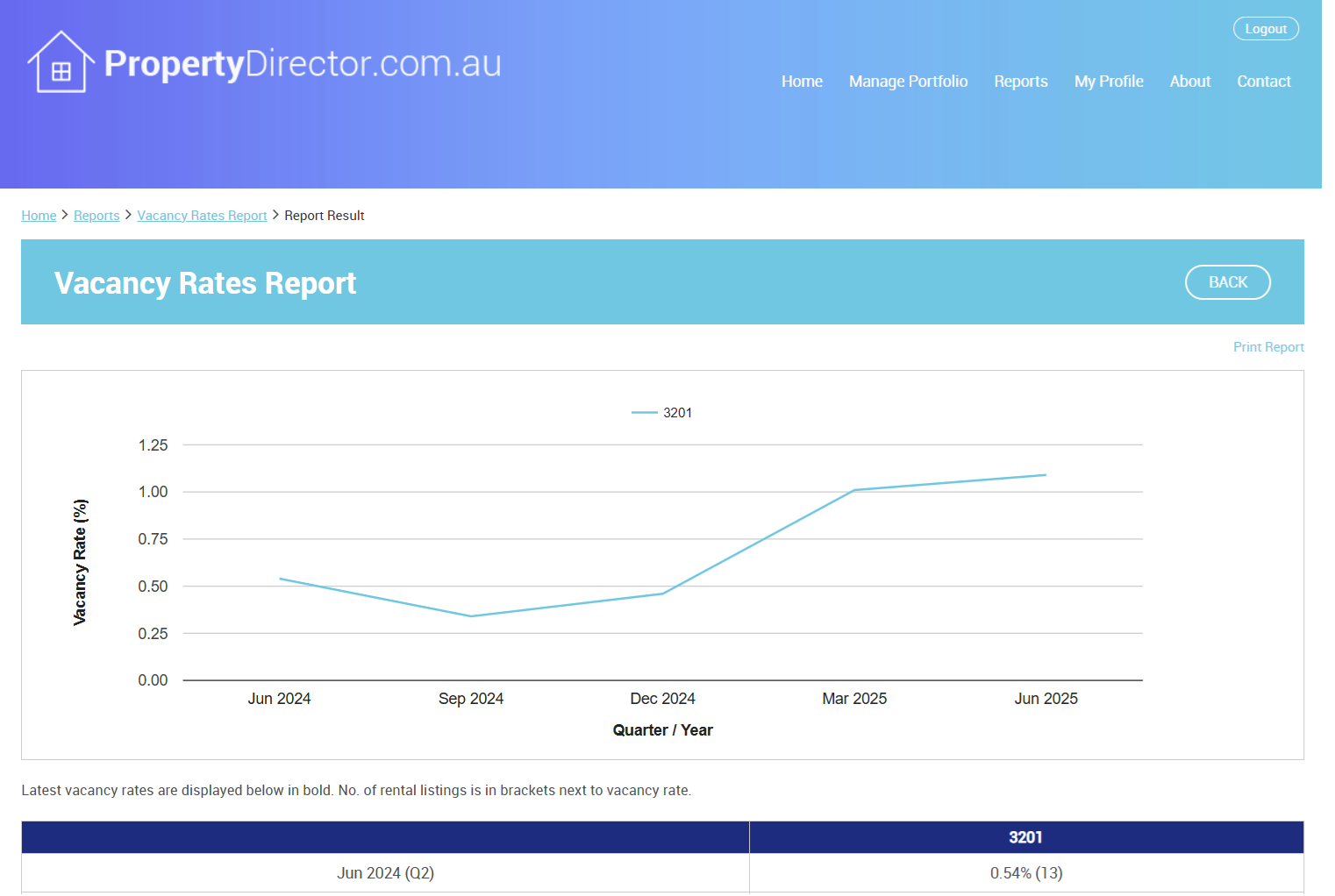Screen dimensions: 1335x896
Task: Click the 3201 table column header
Action: pos(1025,837)
